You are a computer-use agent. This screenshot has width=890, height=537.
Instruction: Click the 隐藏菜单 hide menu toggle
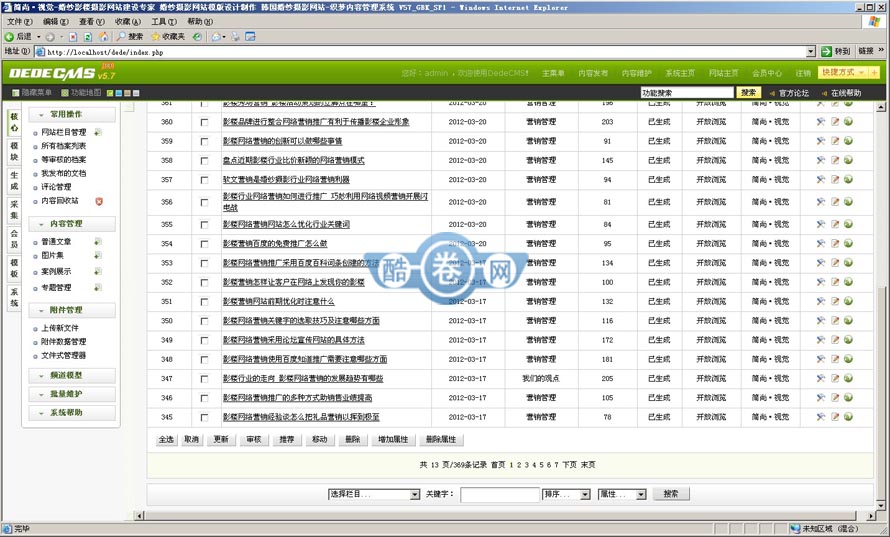click(x=32, y=93)
